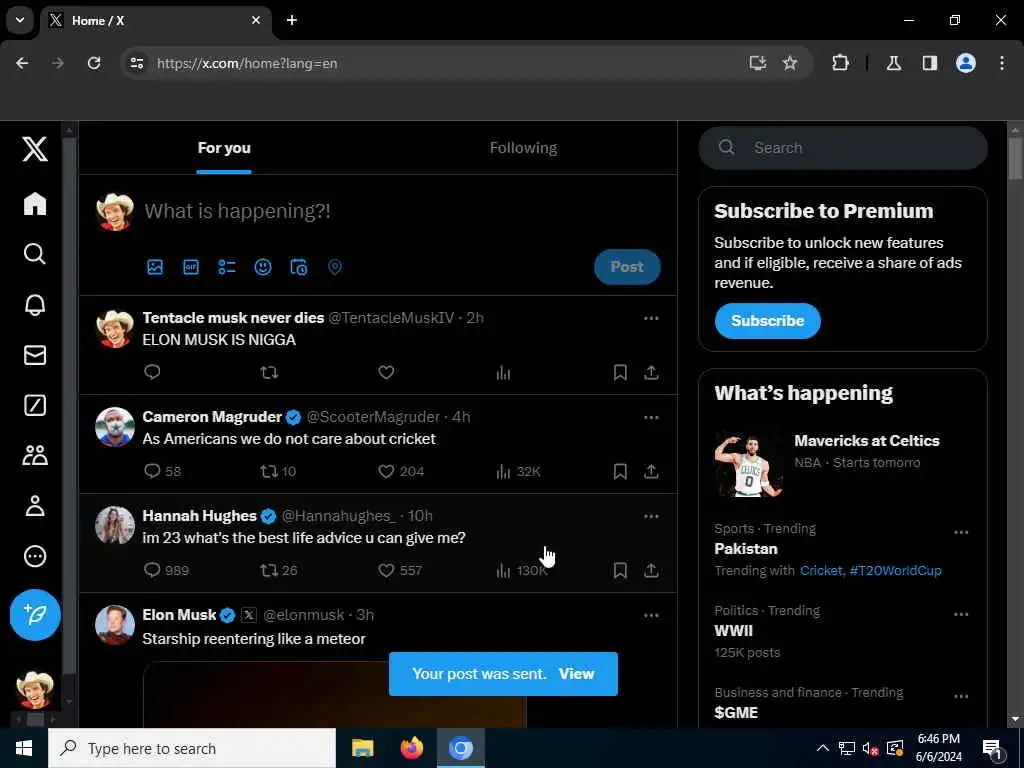Like the Cameron Magruder post
1024x768 pixels.
pyautogui.click(x=386, y=472)
